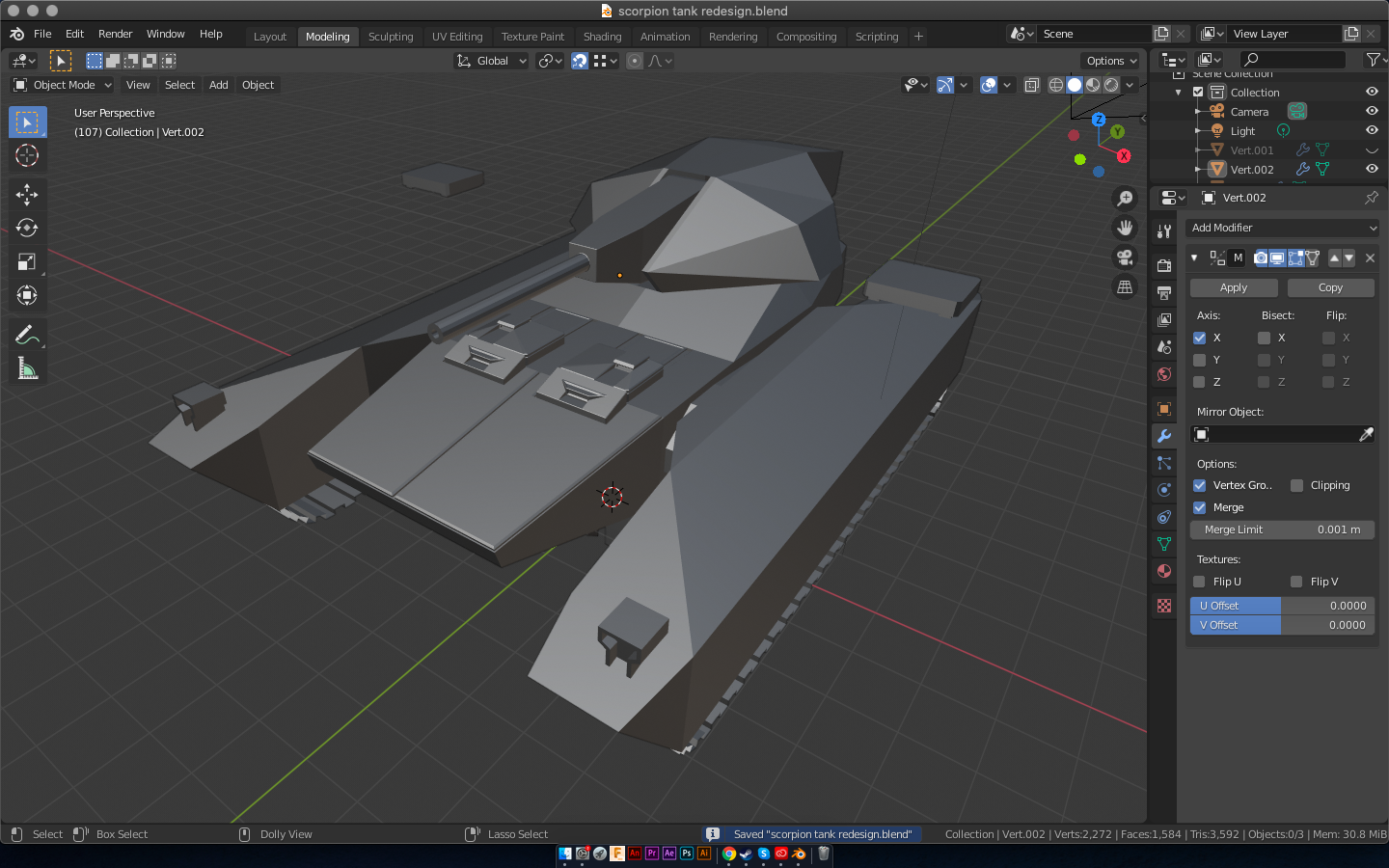Open the Global transform orientation dropdown
The height and width of the screenshot is (868, 1389).
492,61
